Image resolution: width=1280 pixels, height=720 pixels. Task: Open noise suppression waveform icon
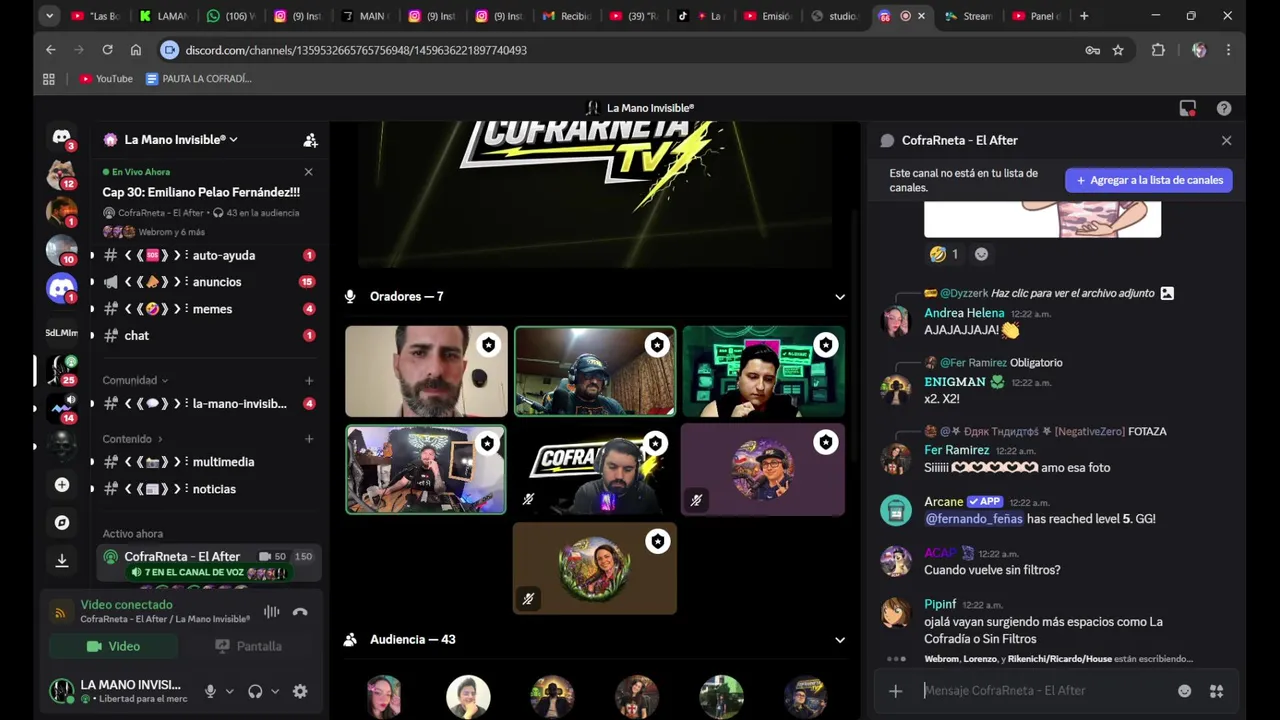click(271, 612)
